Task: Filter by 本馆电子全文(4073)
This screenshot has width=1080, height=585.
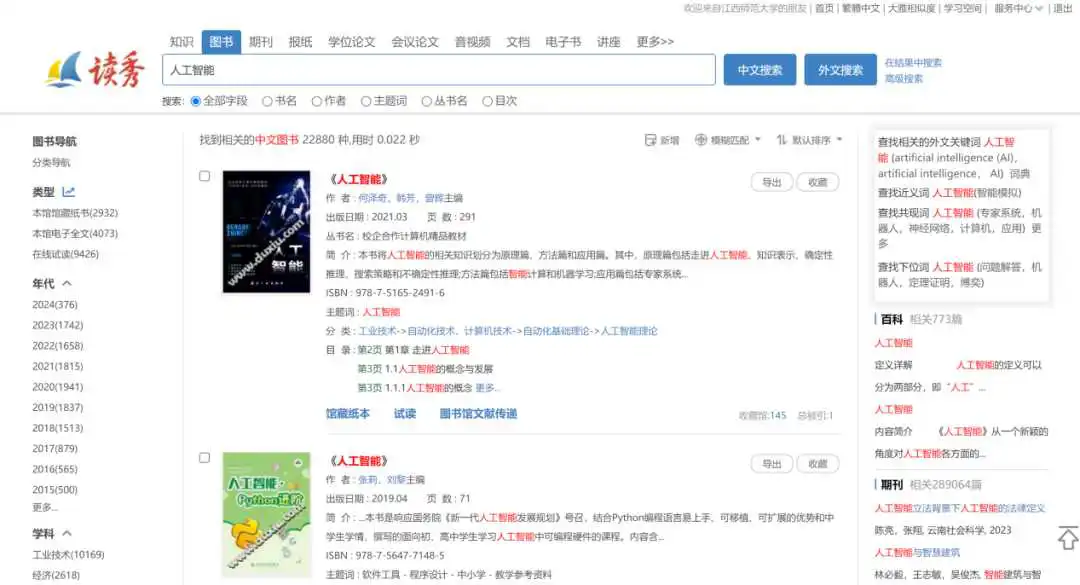Action: pos(75,234)
